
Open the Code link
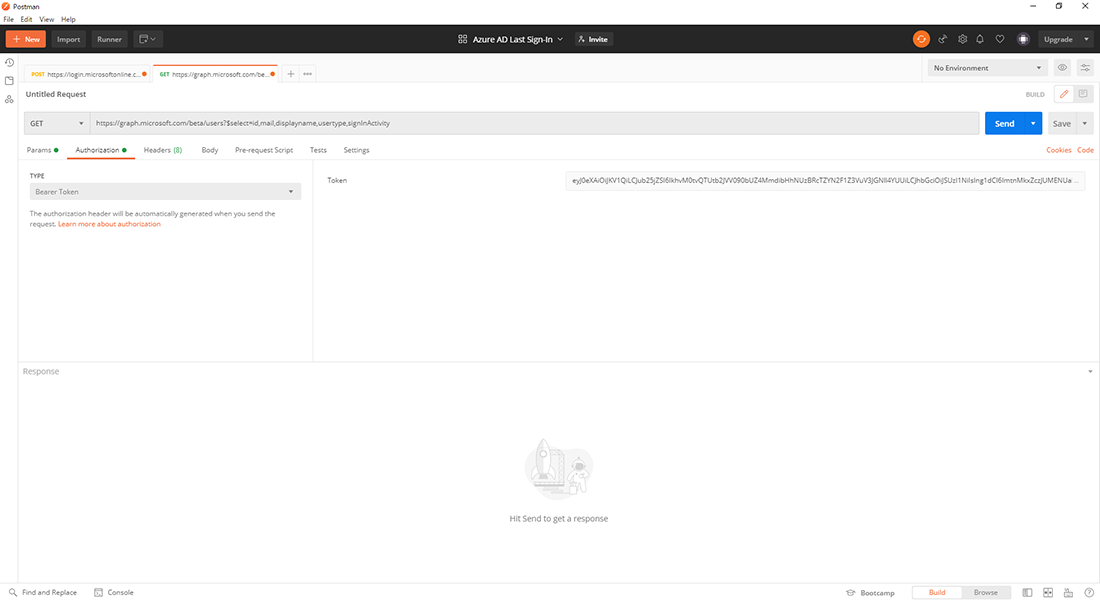pyautogui.click(x=1085, y=150)
